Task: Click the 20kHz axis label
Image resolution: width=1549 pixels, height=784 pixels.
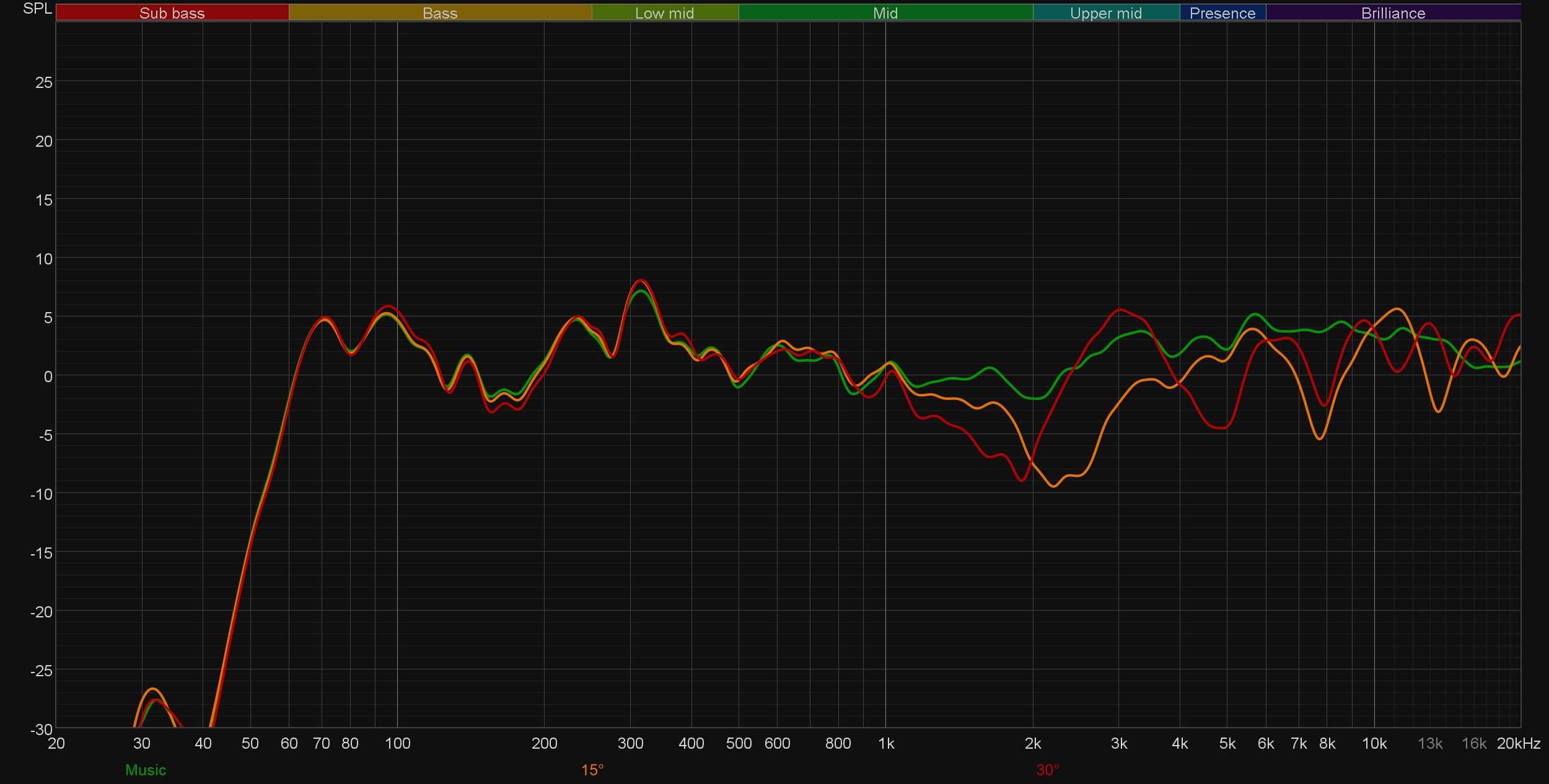Action: click(x=1518, y=743)
